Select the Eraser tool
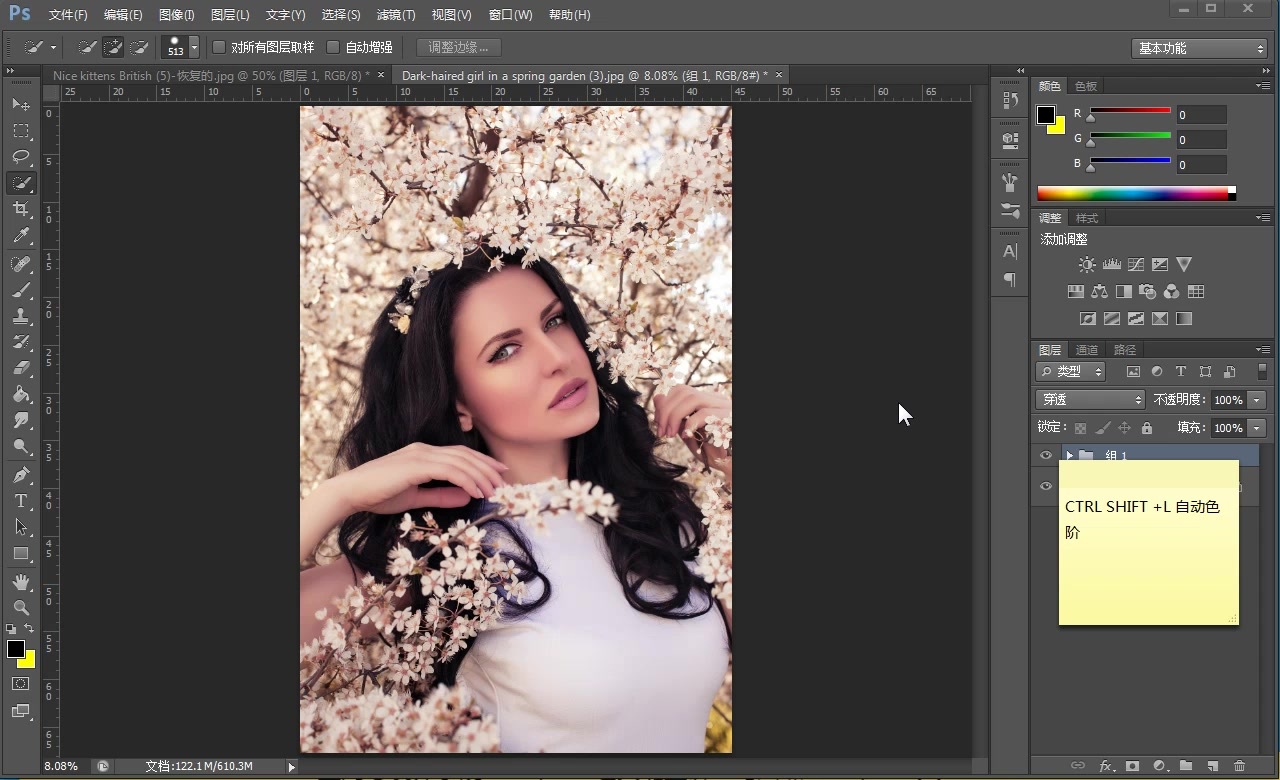The image size is (1280, 780). coord(21,368)
